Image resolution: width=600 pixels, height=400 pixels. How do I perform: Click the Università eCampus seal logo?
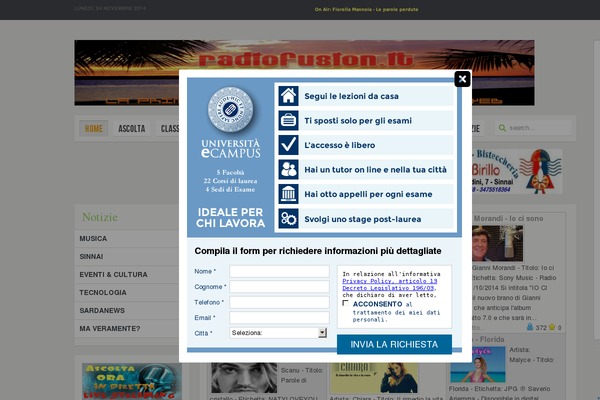coord(230,109)
